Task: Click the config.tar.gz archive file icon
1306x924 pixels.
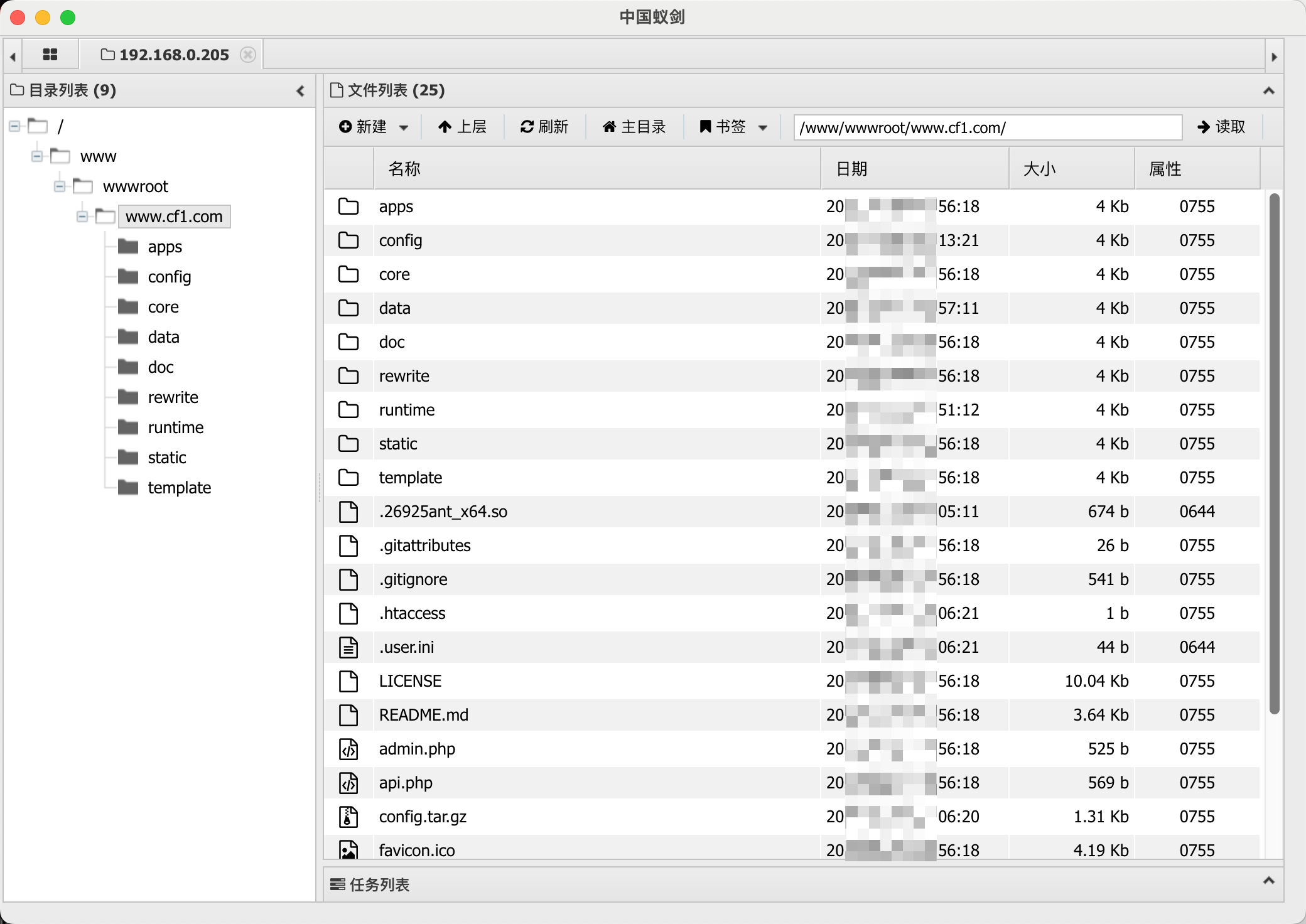Action: coord(348,817)
